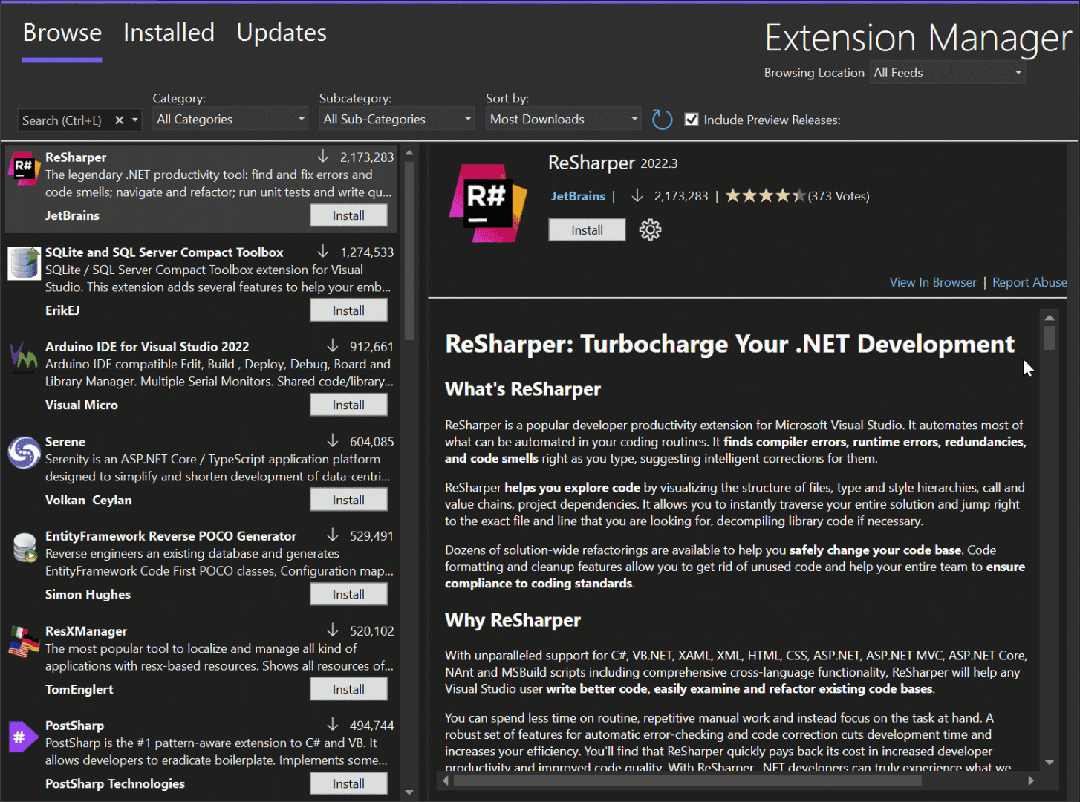The height and width of the screenshot is (802, 1080).
Task: Select the ResXManager extension title
Action: (86, 631)
